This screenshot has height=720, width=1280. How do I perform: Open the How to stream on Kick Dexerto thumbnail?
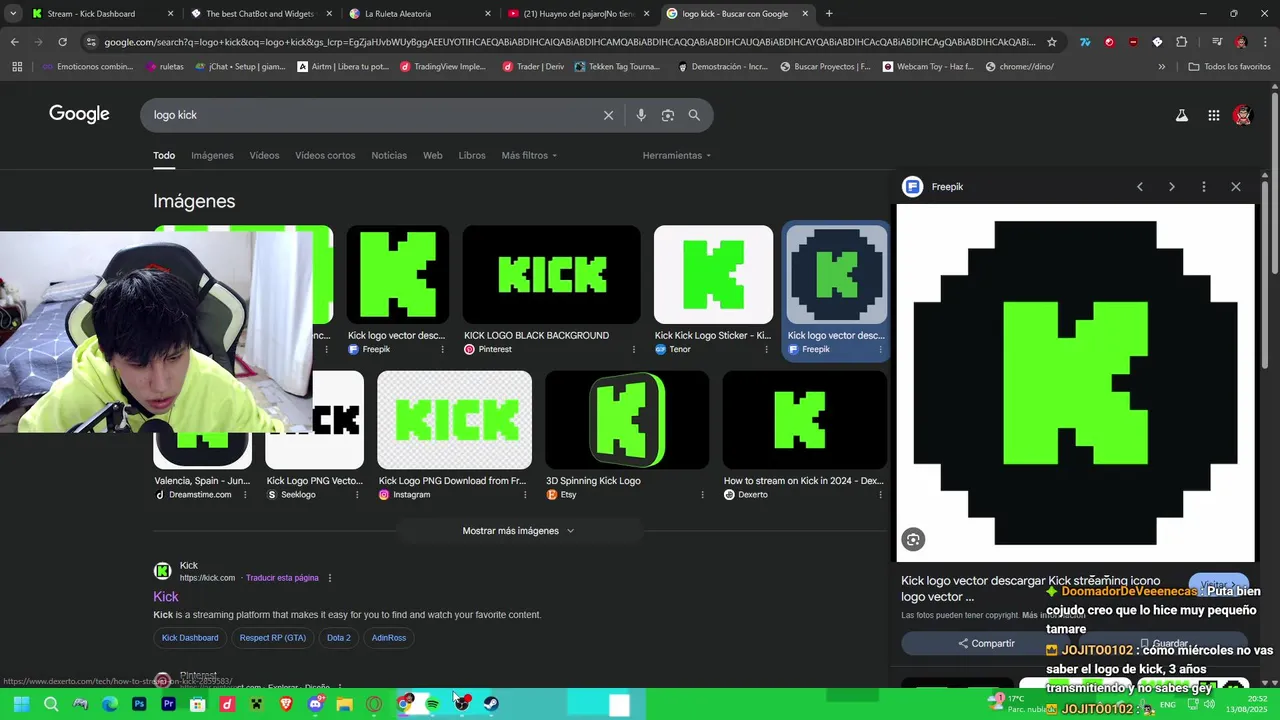[x=804, y=420]
